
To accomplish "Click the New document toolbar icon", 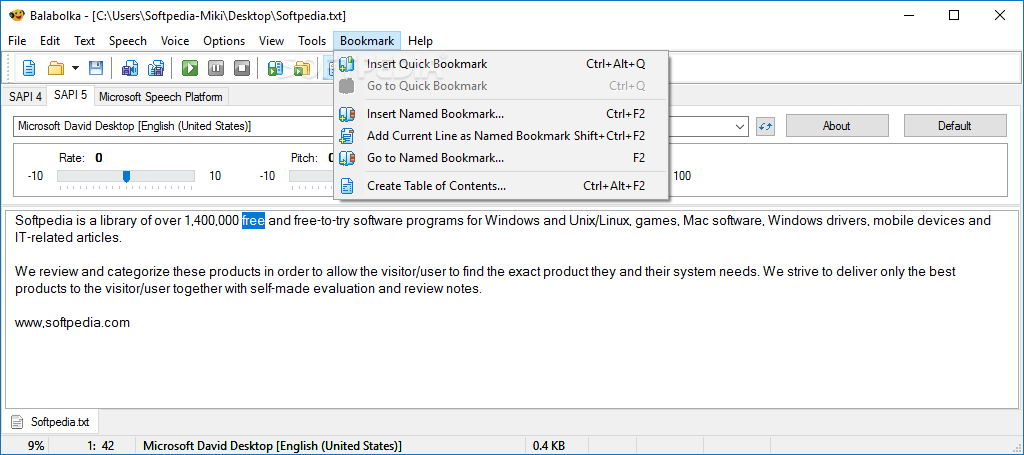I will [x=29, y=67].
